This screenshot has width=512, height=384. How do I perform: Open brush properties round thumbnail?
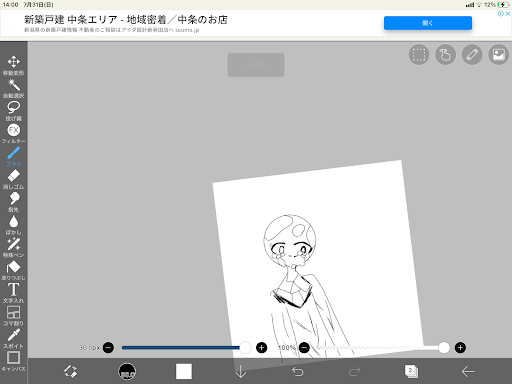pos(127,371)
